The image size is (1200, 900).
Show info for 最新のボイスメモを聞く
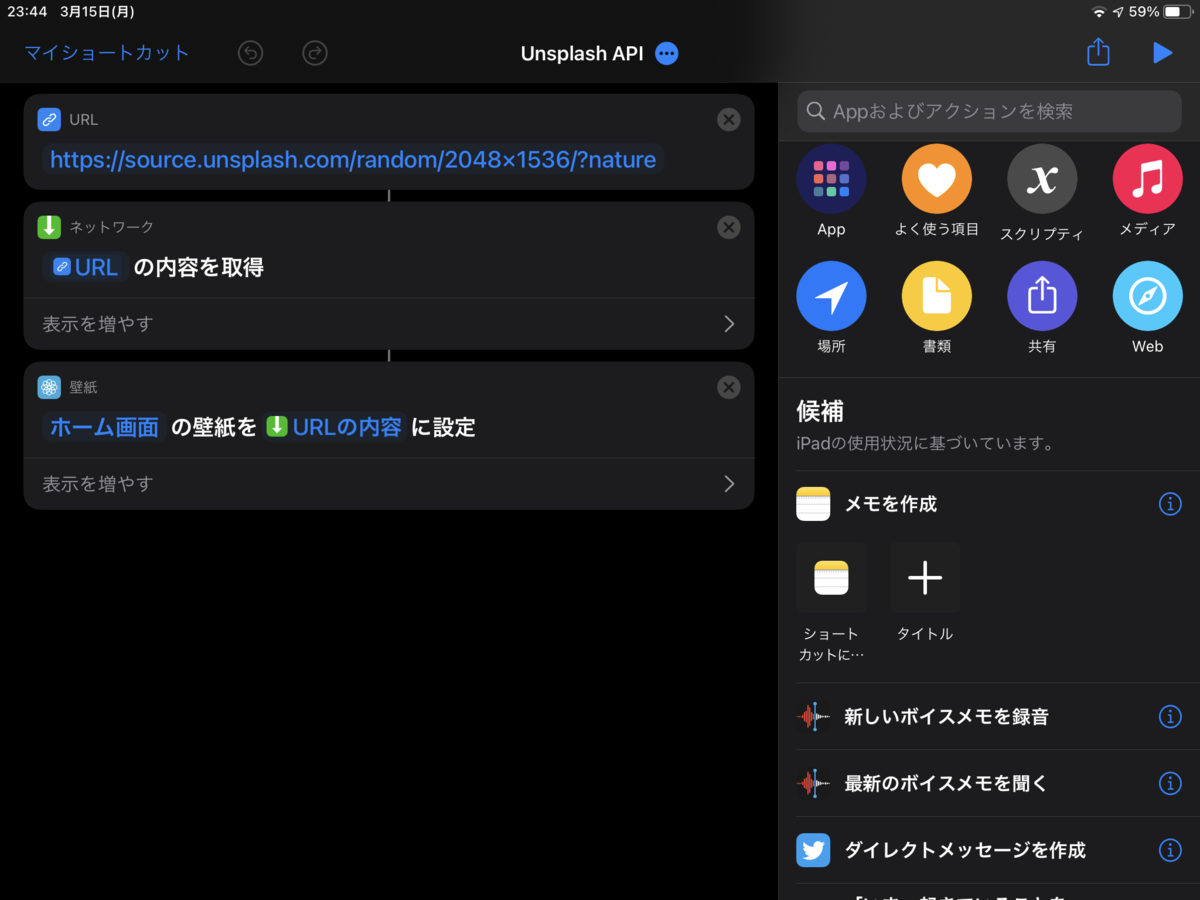tap(1170, 783)
